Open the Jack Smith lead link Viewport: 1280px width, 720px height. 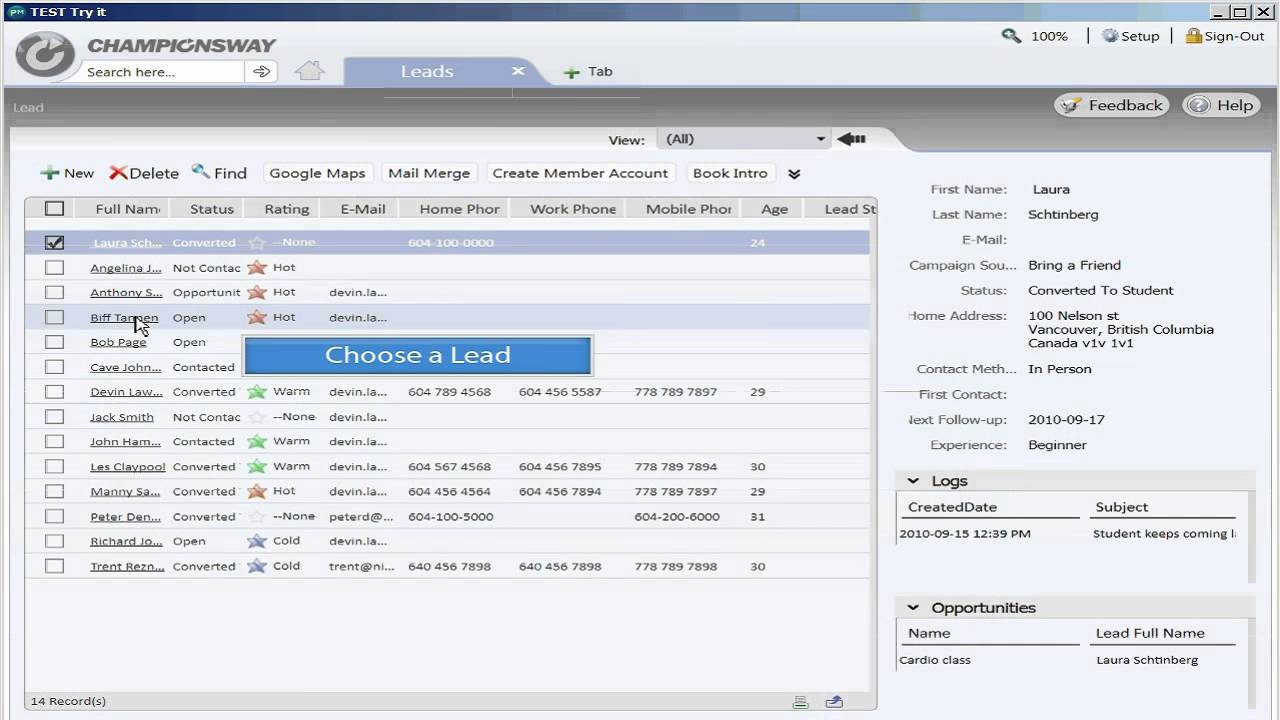122,417
